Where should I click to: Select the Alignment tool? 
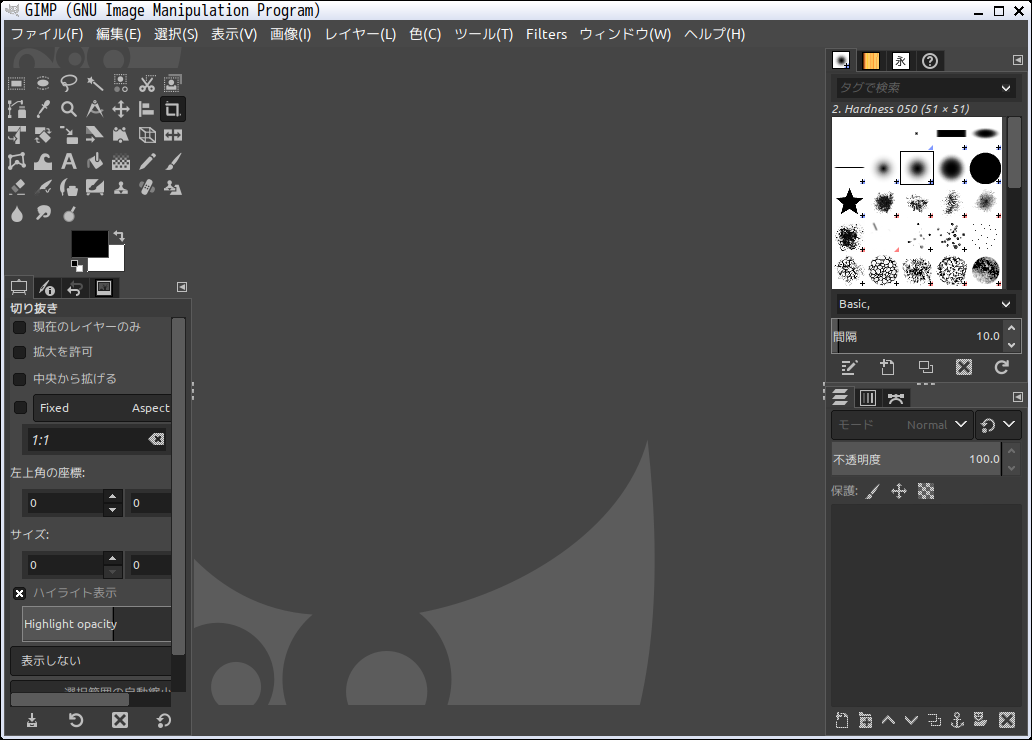coord(147,109)
